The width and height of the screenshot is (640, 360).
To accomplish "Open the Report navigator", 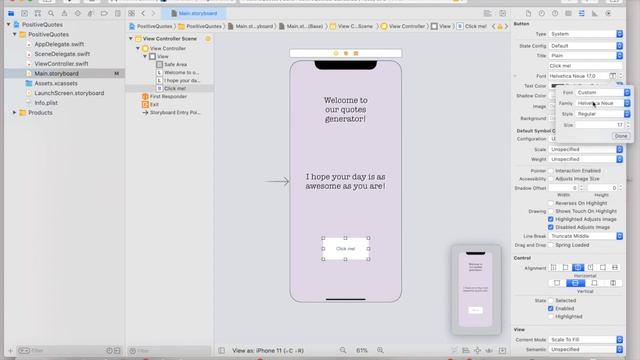I will point(118,13).
